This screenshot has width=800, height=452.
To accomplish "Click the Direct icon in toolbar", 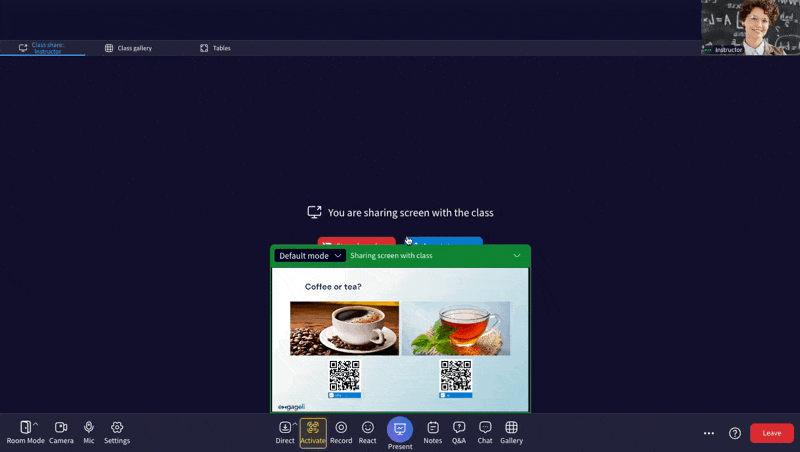I will 285,432.
